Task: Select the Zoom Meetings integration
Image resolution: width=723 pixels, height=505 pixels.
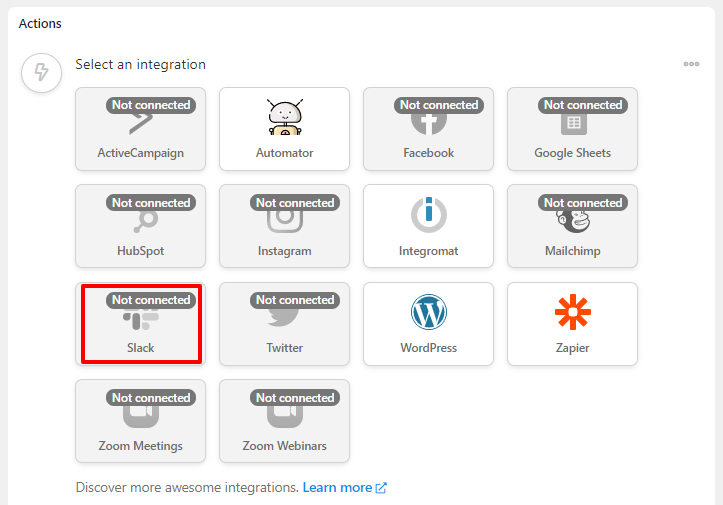Action: tap(141, 421)
